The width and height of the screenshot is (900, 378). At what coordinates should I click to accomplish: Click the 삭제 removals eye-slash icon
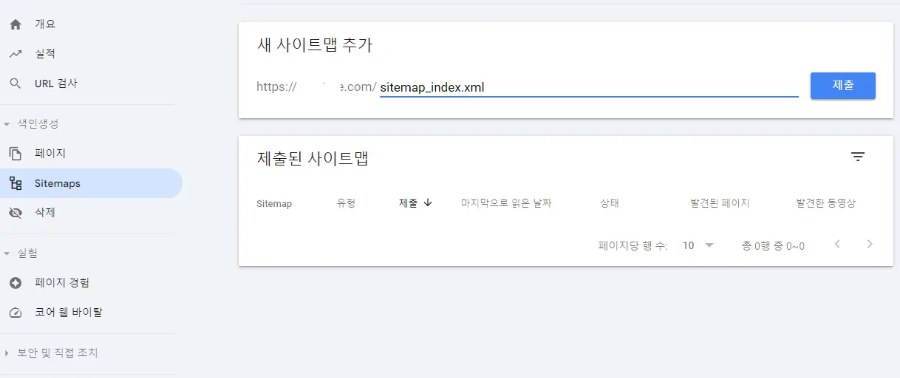(x=15, y=213)
